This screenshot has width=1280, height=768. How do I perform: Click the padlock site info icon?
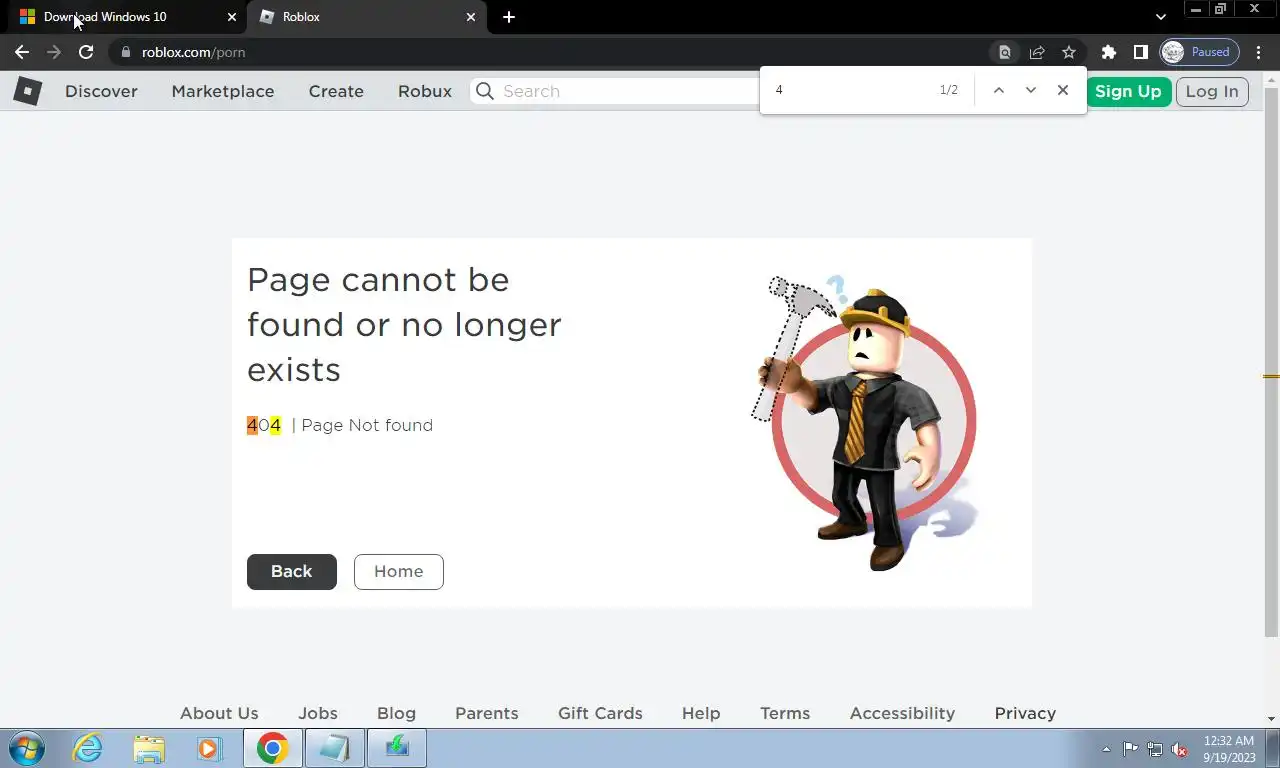pos(125,52)
